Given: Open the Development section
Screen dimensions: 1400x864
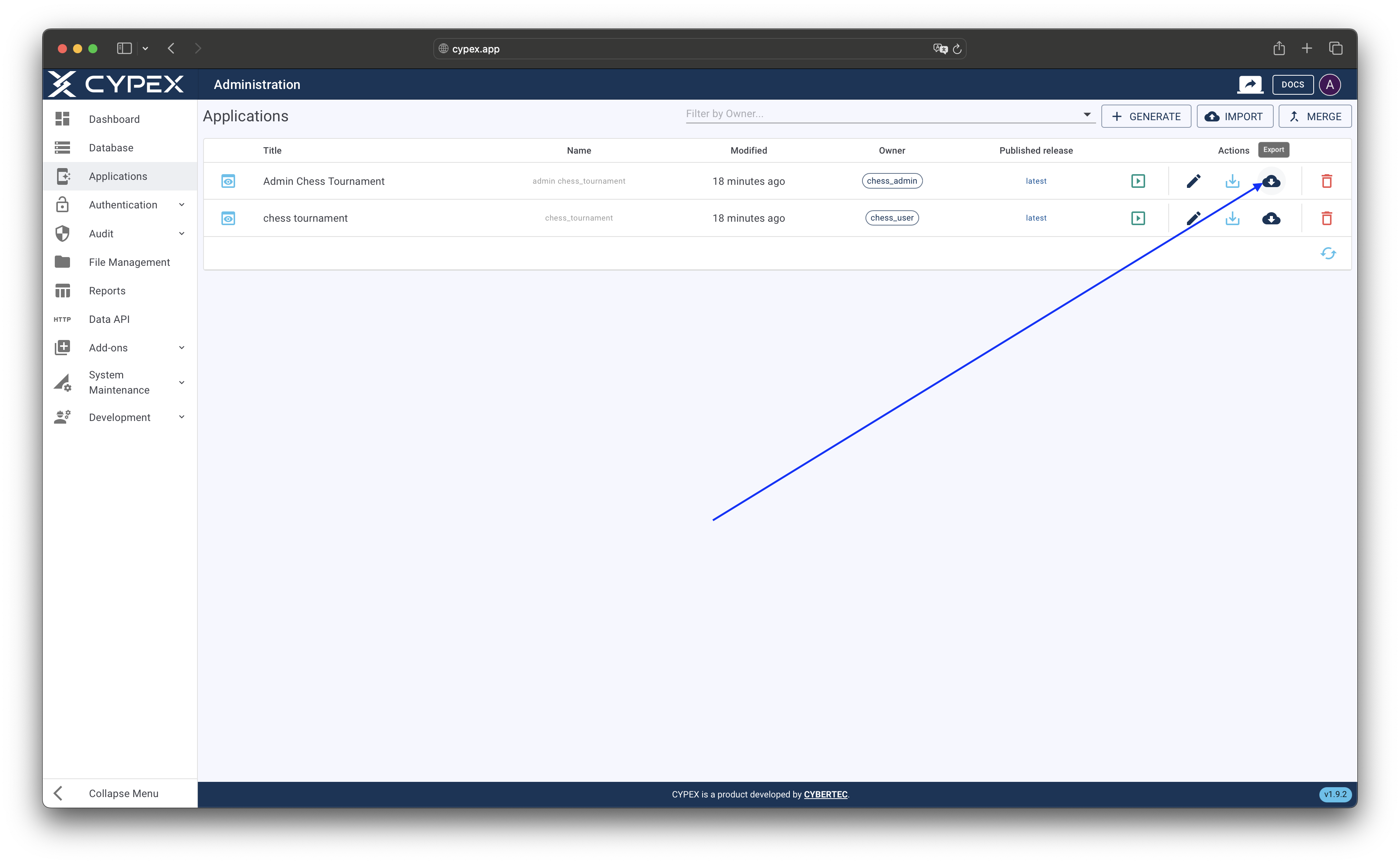Looking at the screenshot, I should tap(120, 417).
